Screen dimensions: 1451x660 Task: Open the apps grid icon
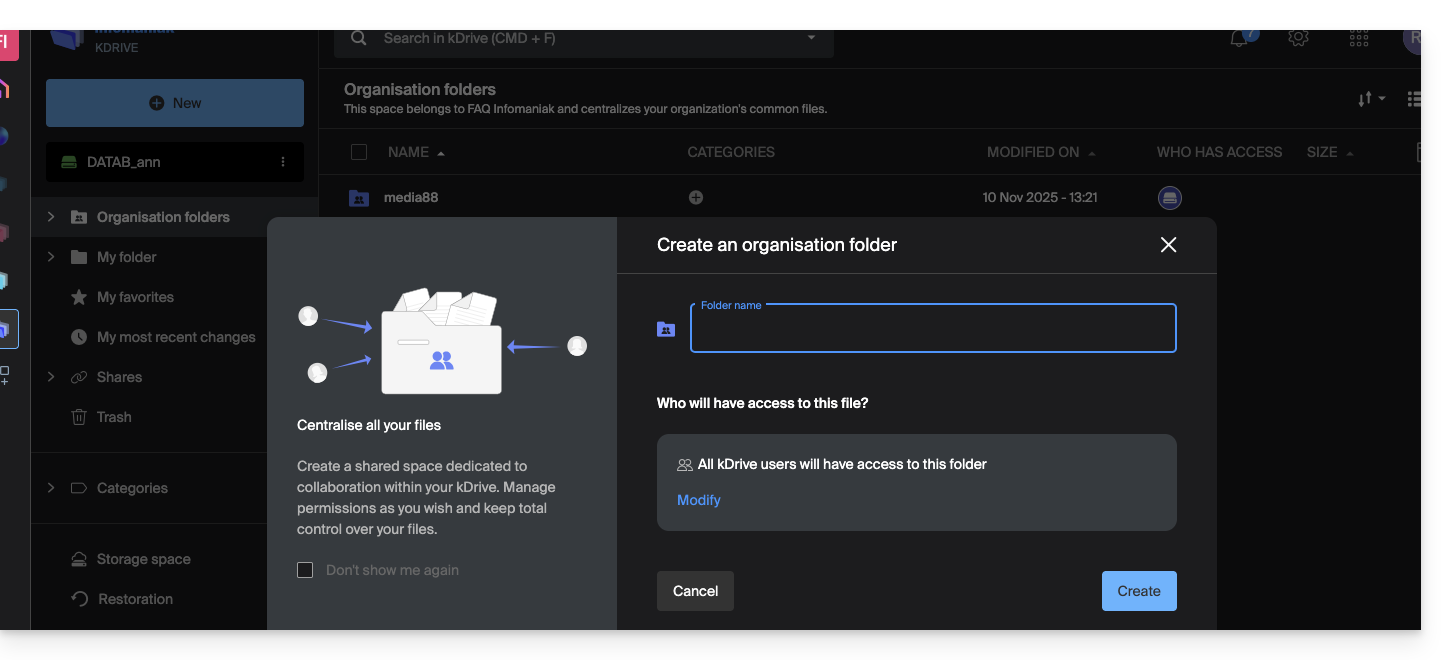pos(1358,38)
